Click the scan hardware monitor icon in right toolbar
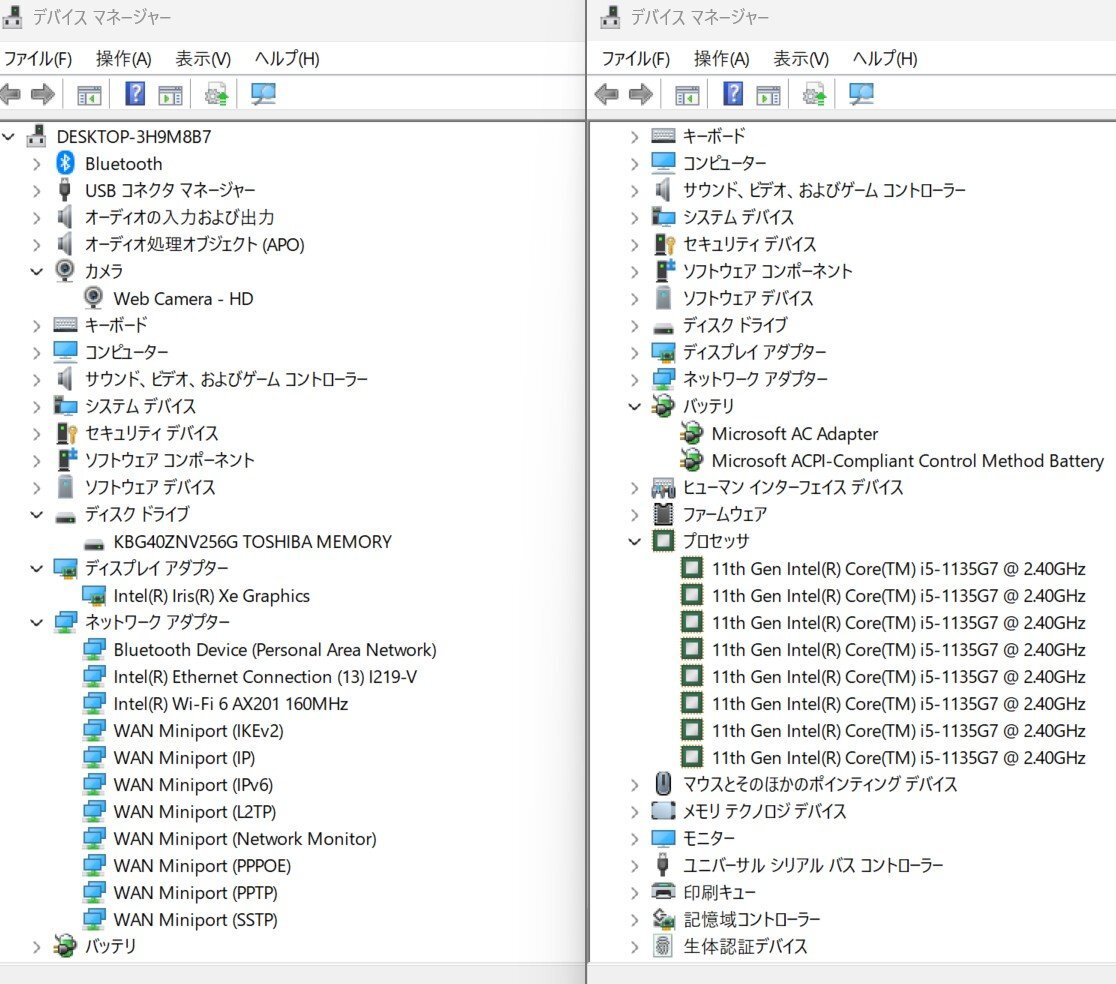Screen dimensions: 1116x984 click(861, 94)
